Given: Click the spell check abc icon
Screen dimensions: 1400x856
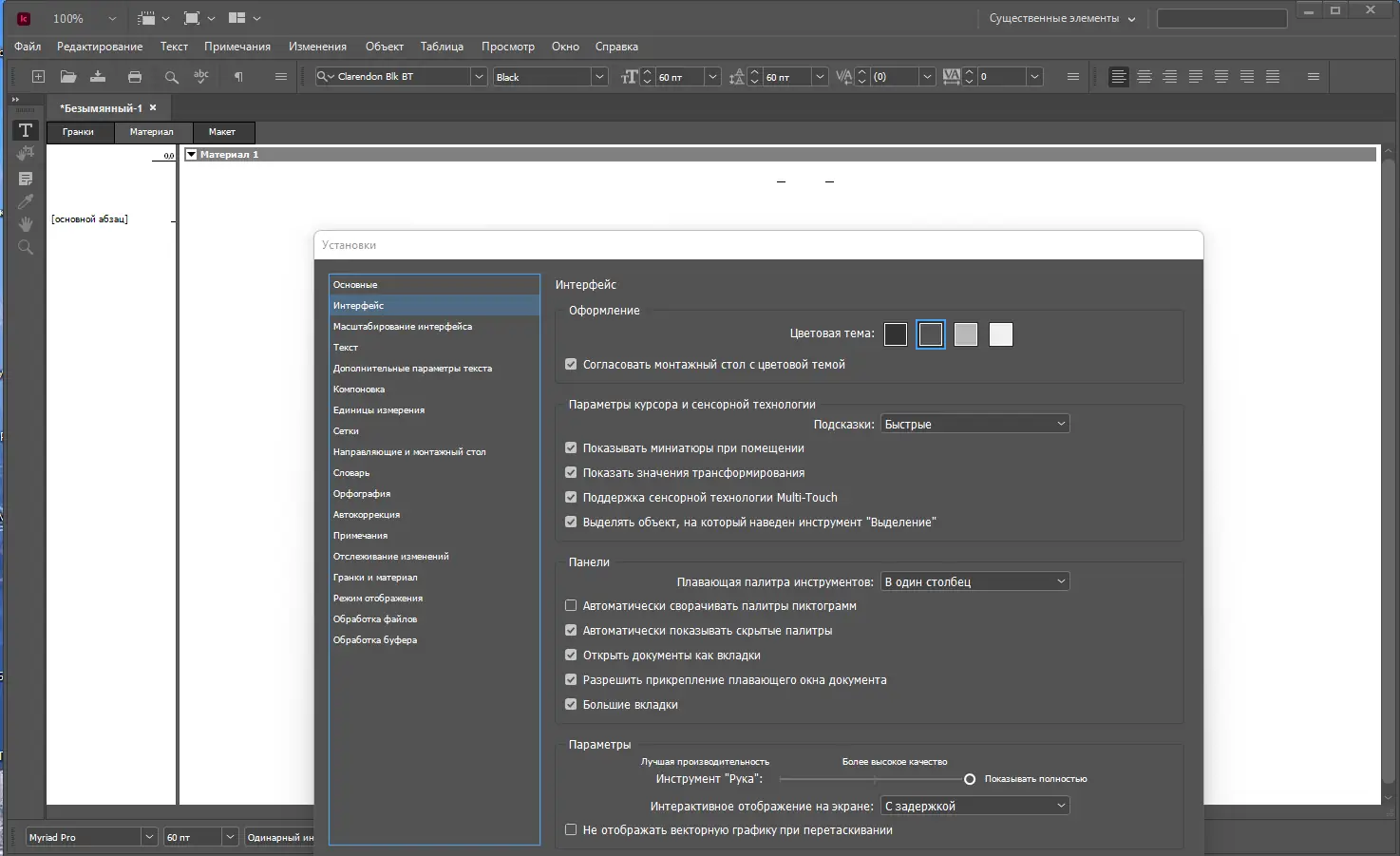Looking at the screenshot, I should coord(201,77).
